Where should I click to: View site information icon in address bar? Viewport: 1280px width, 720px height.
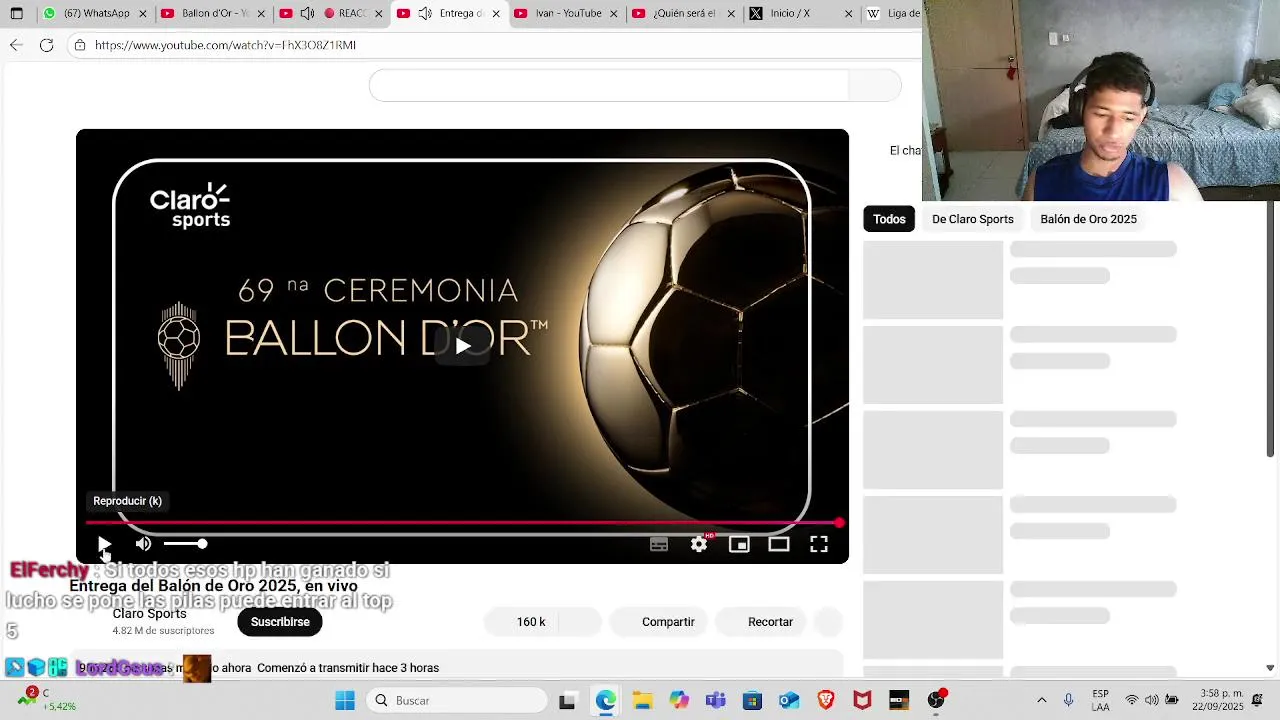80,45
